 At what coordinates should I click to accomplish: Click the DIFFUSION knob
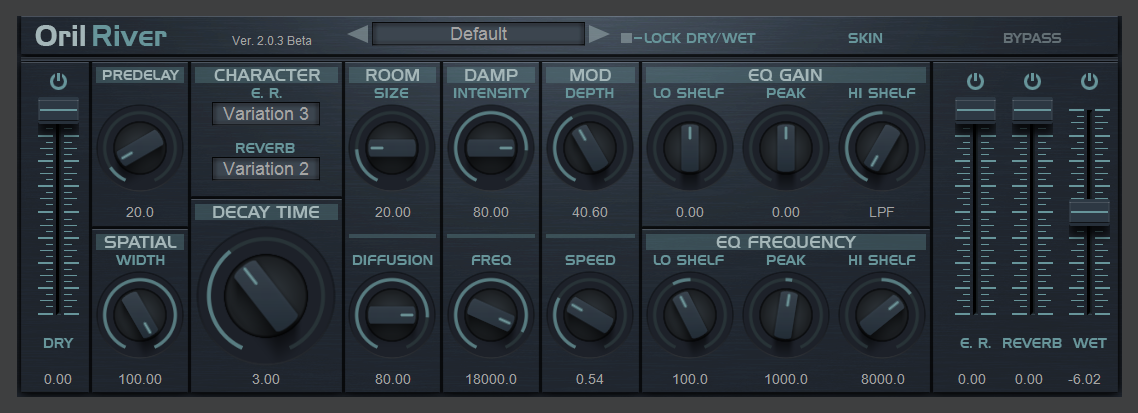point(392,315)
